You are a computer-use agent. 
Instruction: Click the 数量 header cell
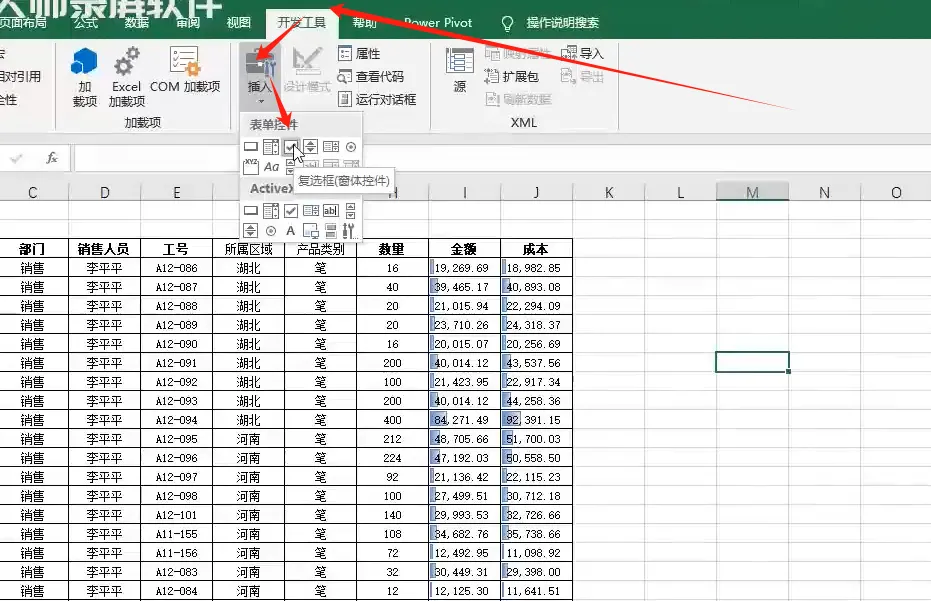point(392,249)
